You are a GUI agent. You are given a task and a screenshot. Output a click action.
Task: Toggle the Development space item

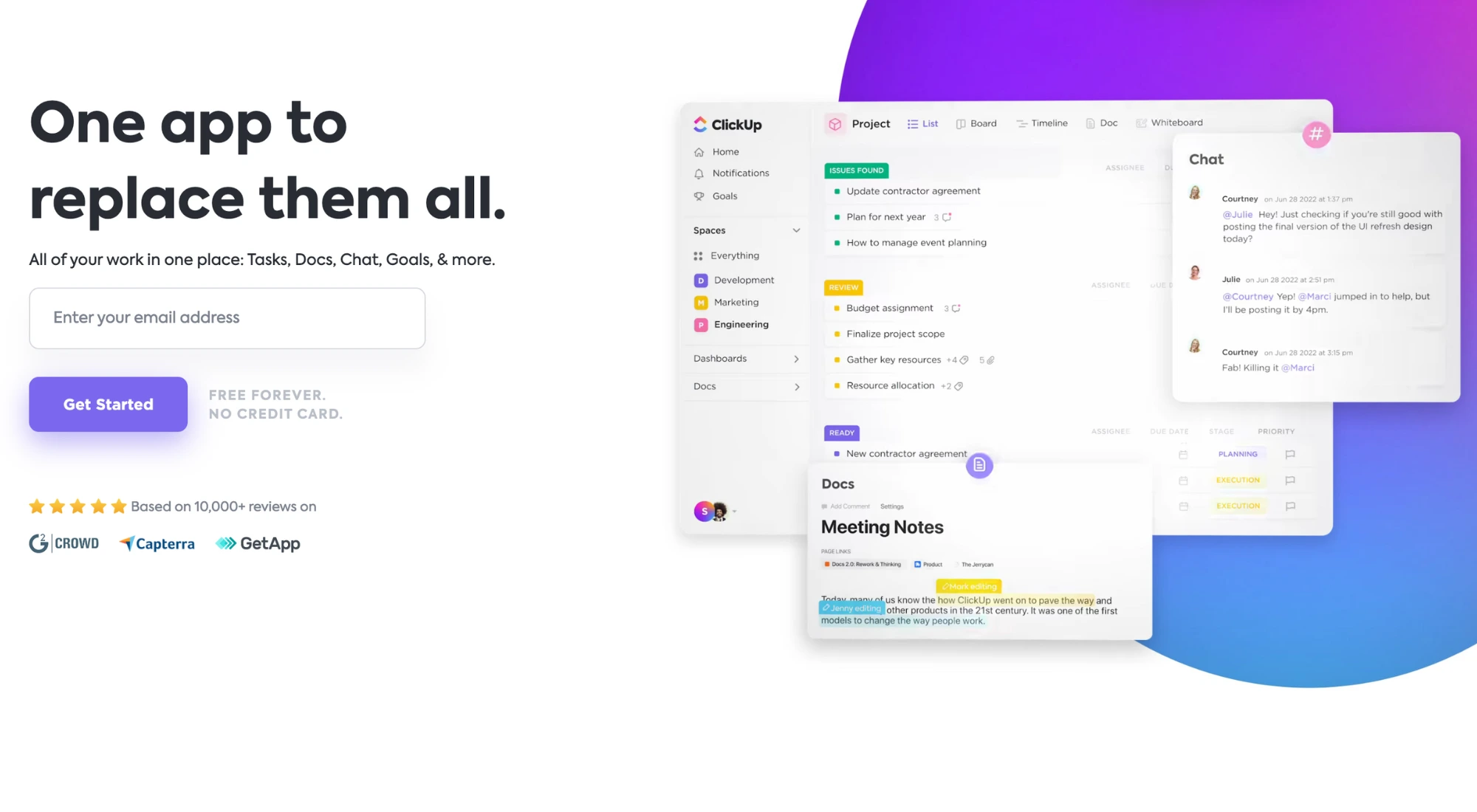coord(743,280)
